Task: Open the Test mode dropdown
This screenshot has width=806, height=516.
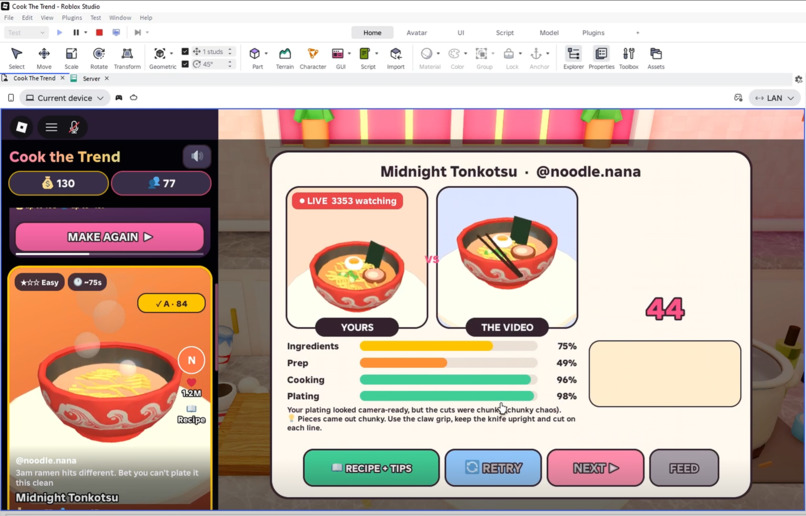Action: click(x=26, y=32)
